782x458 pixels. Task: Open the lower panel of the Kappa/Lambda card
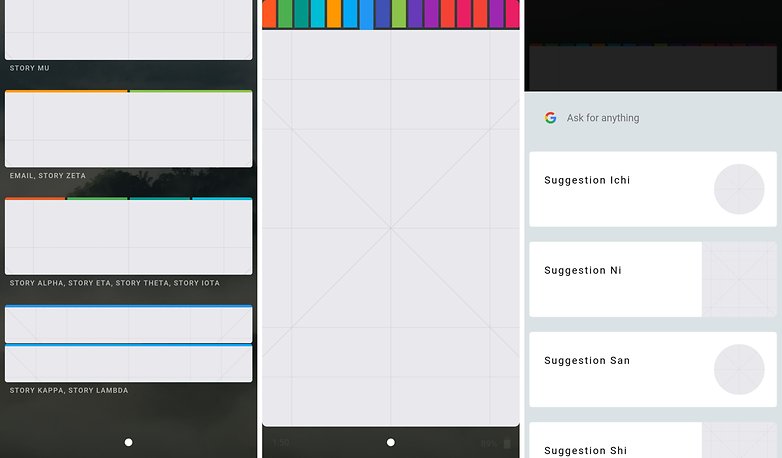coord(129,363)
